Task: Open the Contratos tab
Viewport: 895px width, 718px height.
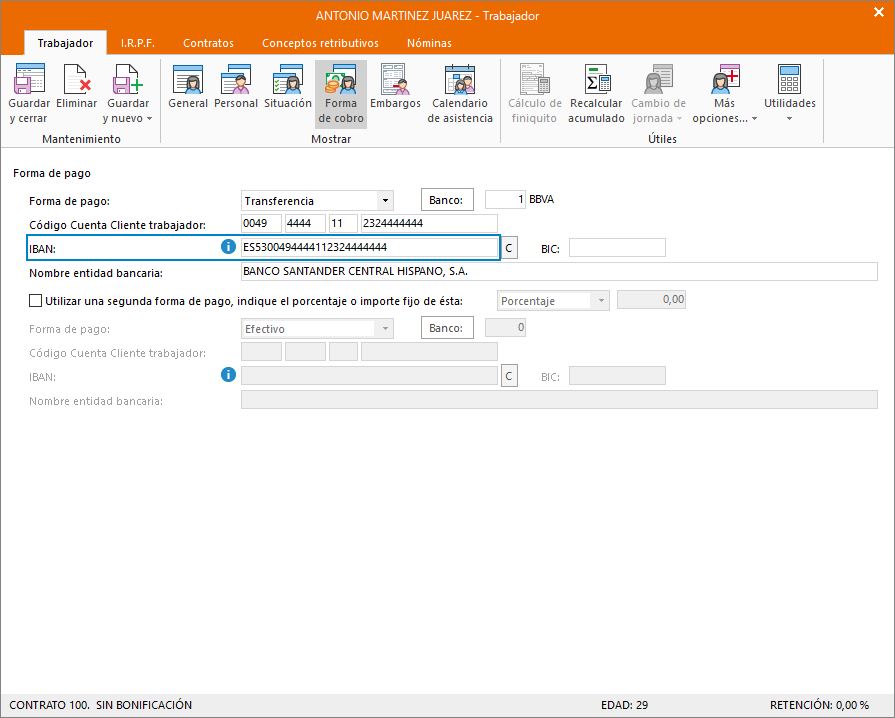Action: (208, 43)
